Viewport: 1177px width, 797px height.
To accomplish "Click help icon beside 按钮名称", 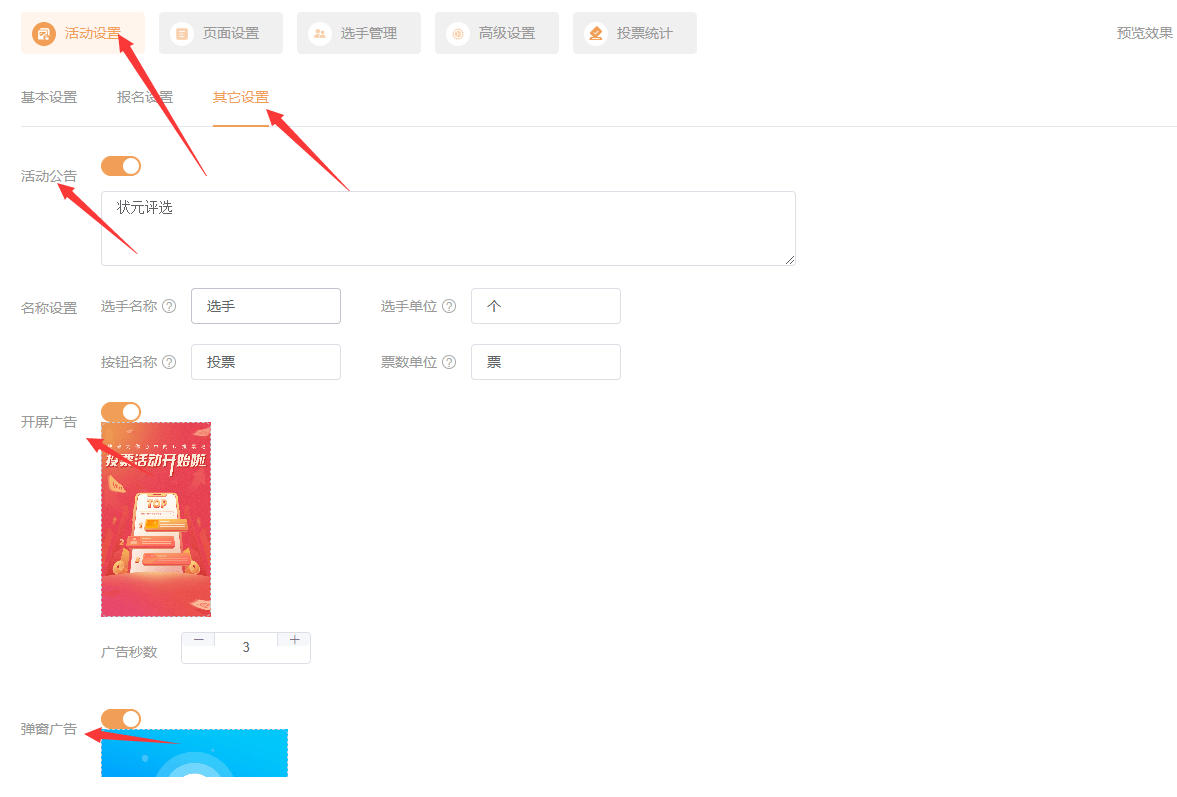I will coord(170,362).
